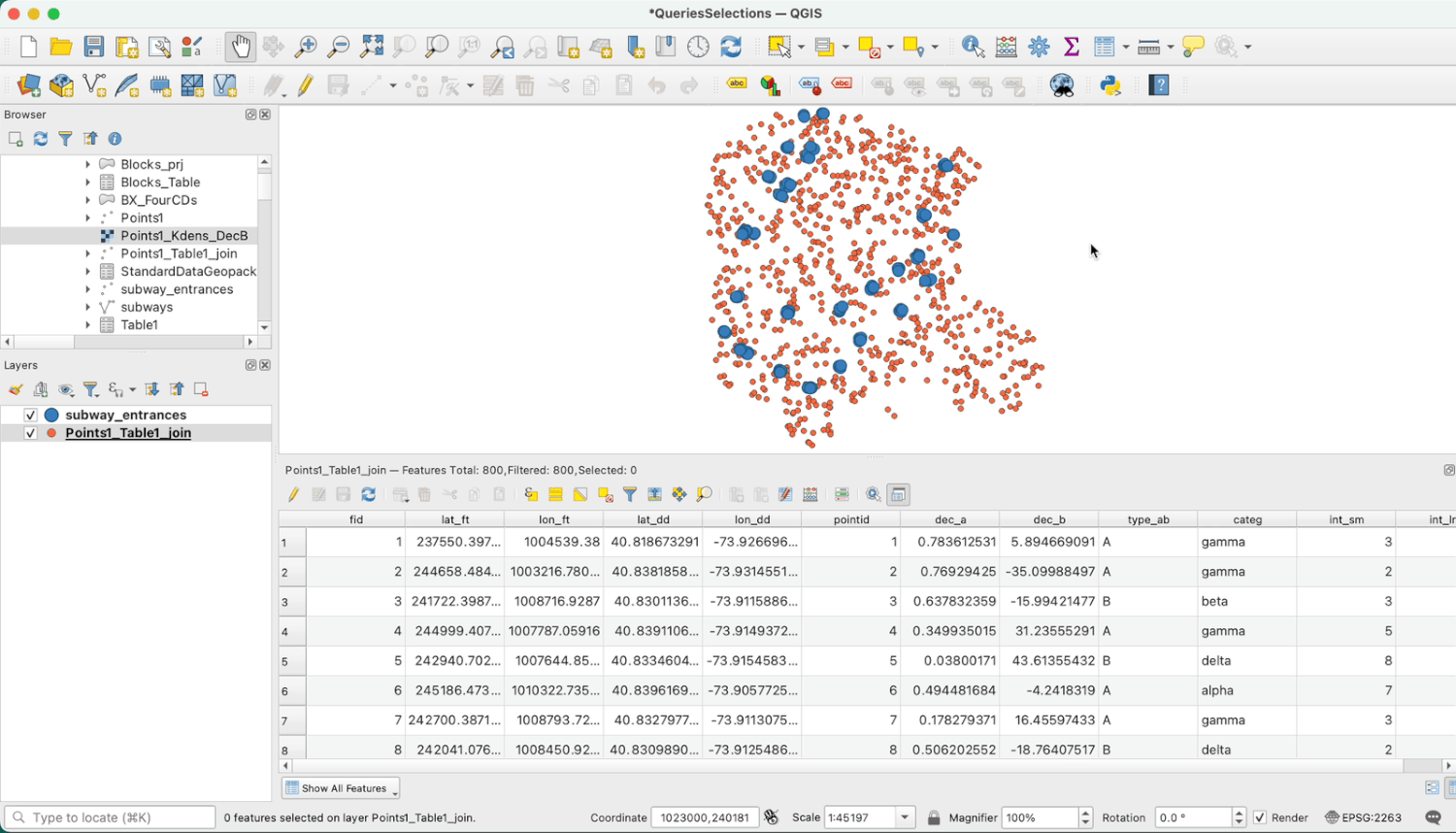Open the Field Calculator in attribute table
1456x833 pixels.
tap(811, 494)
